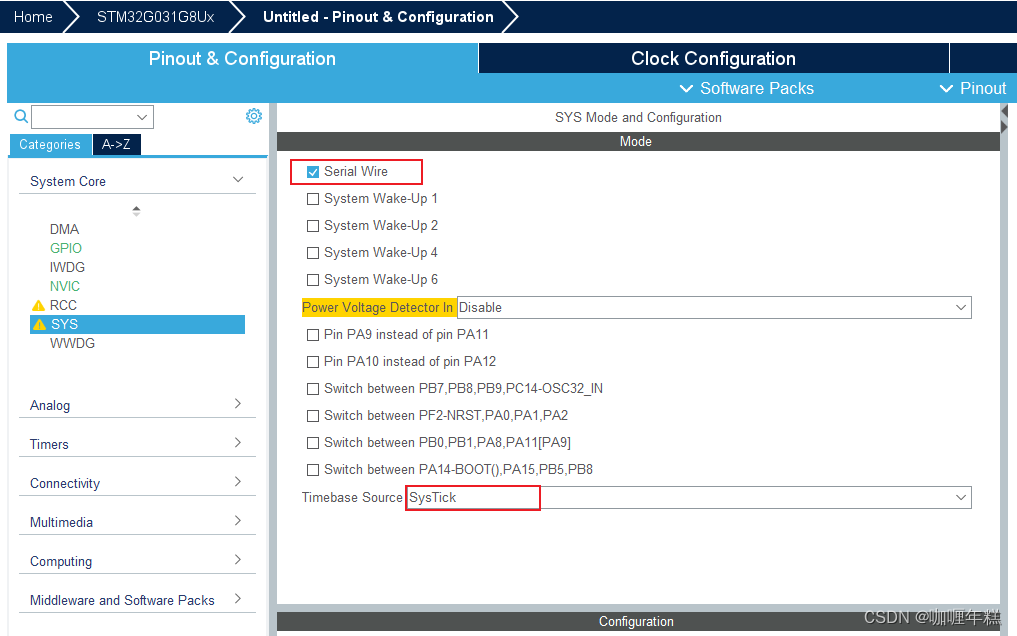Expand the Connectivity category
This screenshot has width=1017, height=636.
tap(238, 481)
